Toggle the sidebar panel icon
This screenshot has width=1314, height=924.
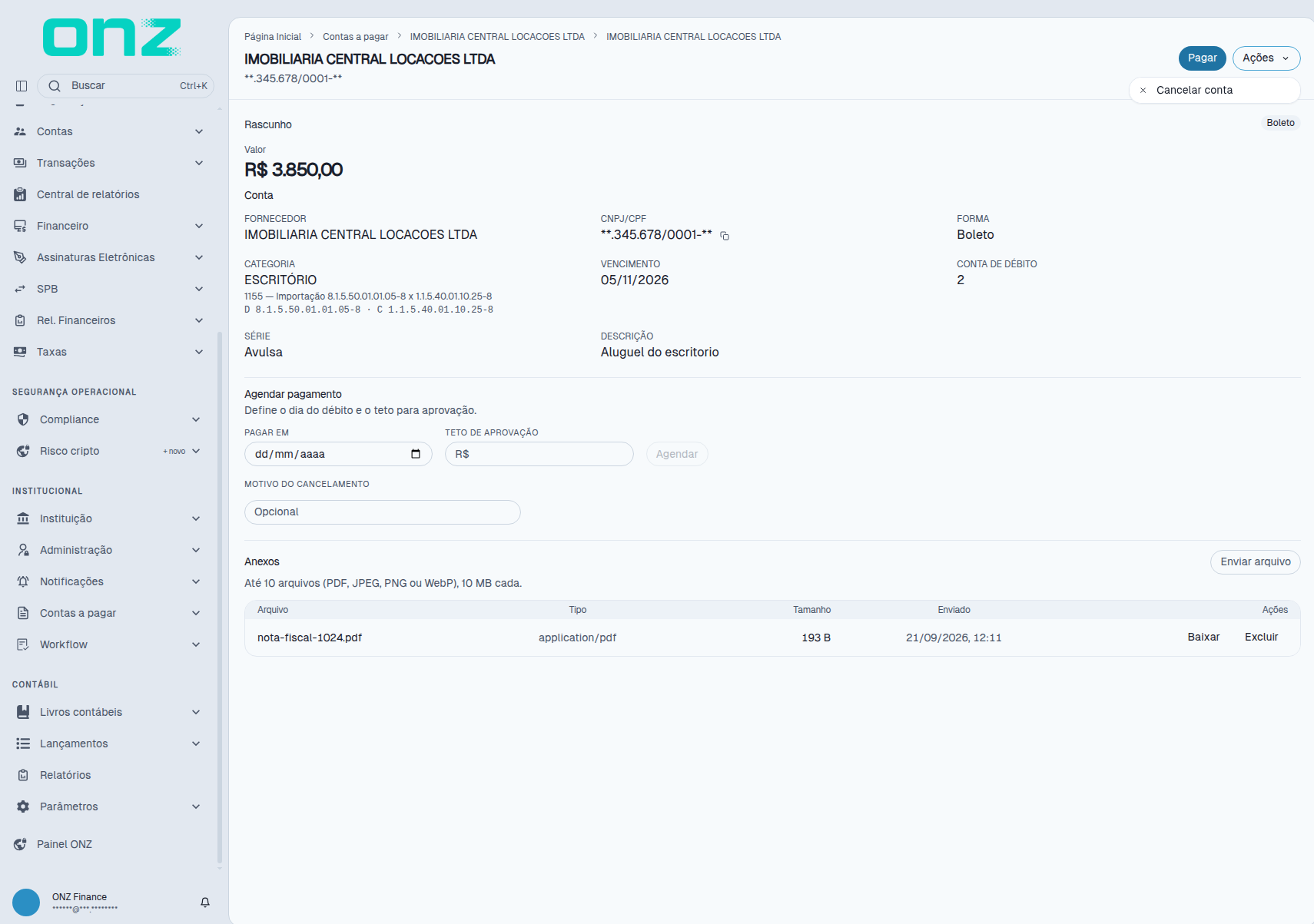[x=22, y=86]
